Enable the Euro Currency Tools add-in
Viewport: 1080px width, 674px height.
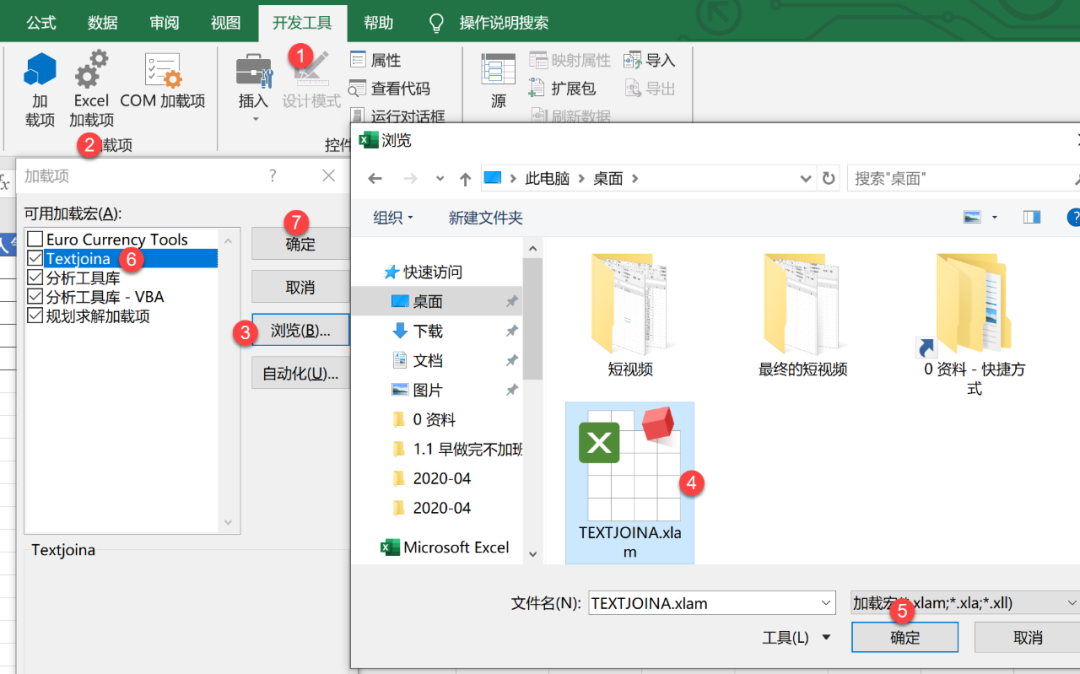pos(34,239)
